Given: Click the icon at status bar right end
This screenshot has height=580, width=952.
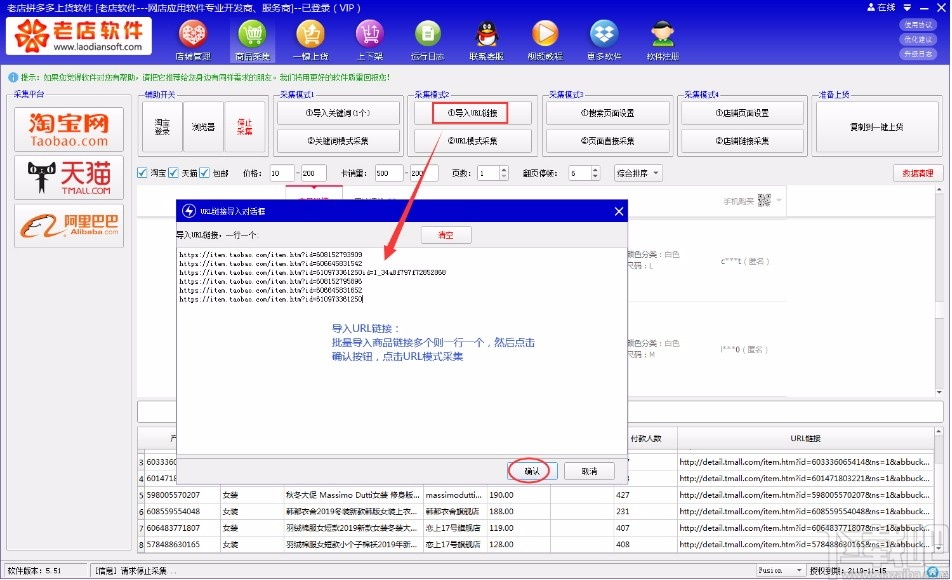Looking at the screenshot, I should click(933, 571).
